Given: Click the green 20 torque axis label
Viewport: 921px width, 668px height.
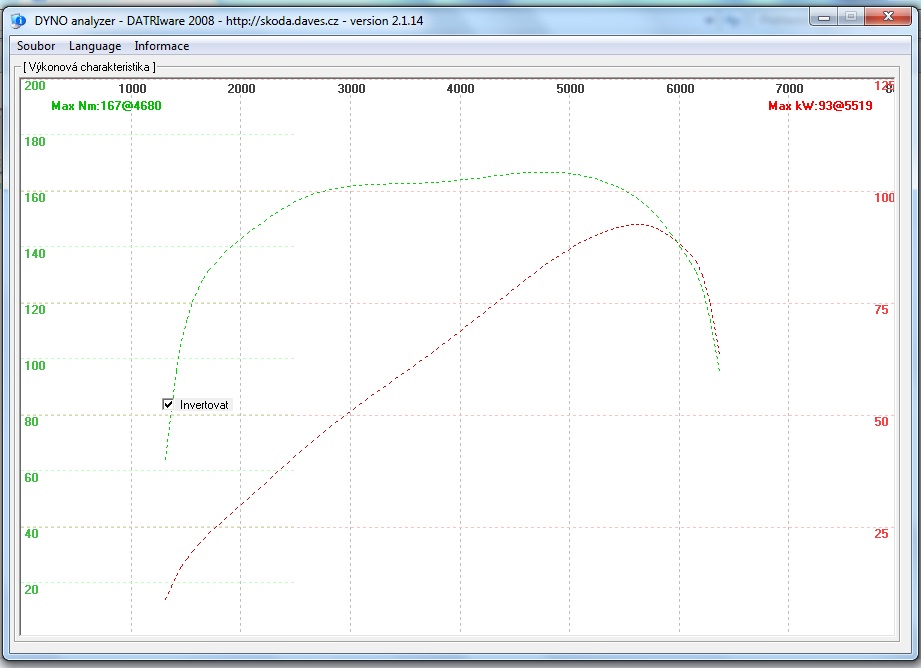Looking at the screenshot, I should pos(31,589).
